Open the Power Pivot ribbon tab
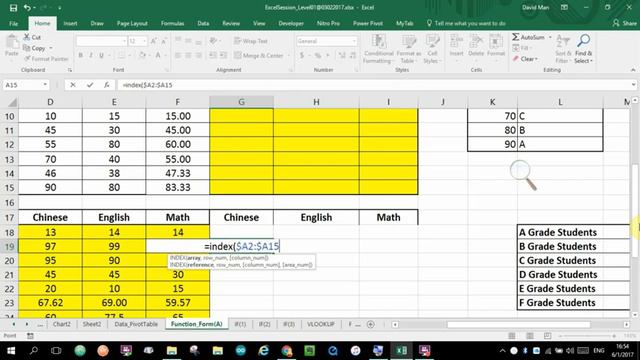Image resolution: width=640 pixels, height=360 pixels. coord(368,23)
